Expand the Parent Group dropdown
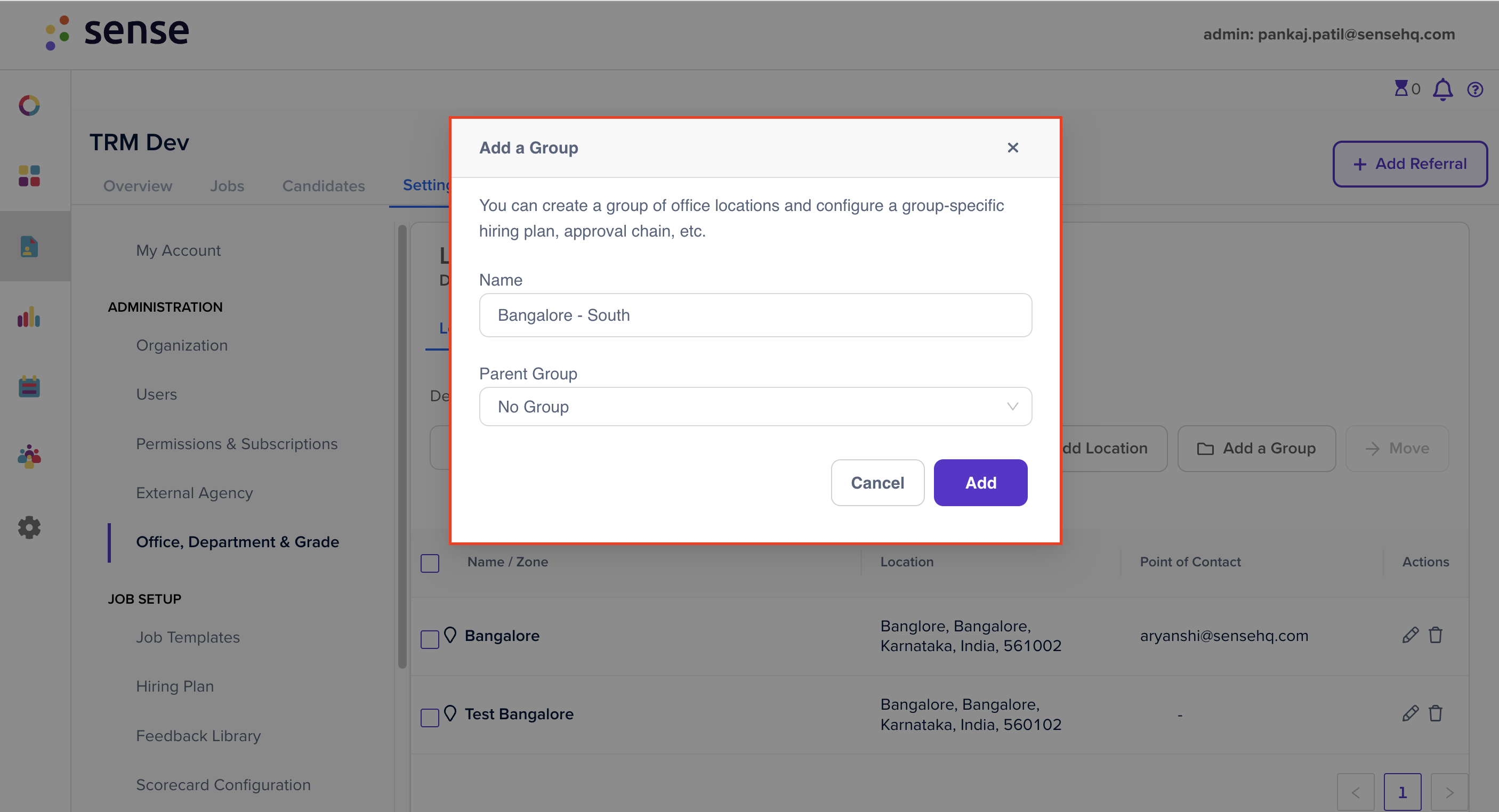Screen dimensions: 1499x812 pyautogui.click(x=755, y=407)
